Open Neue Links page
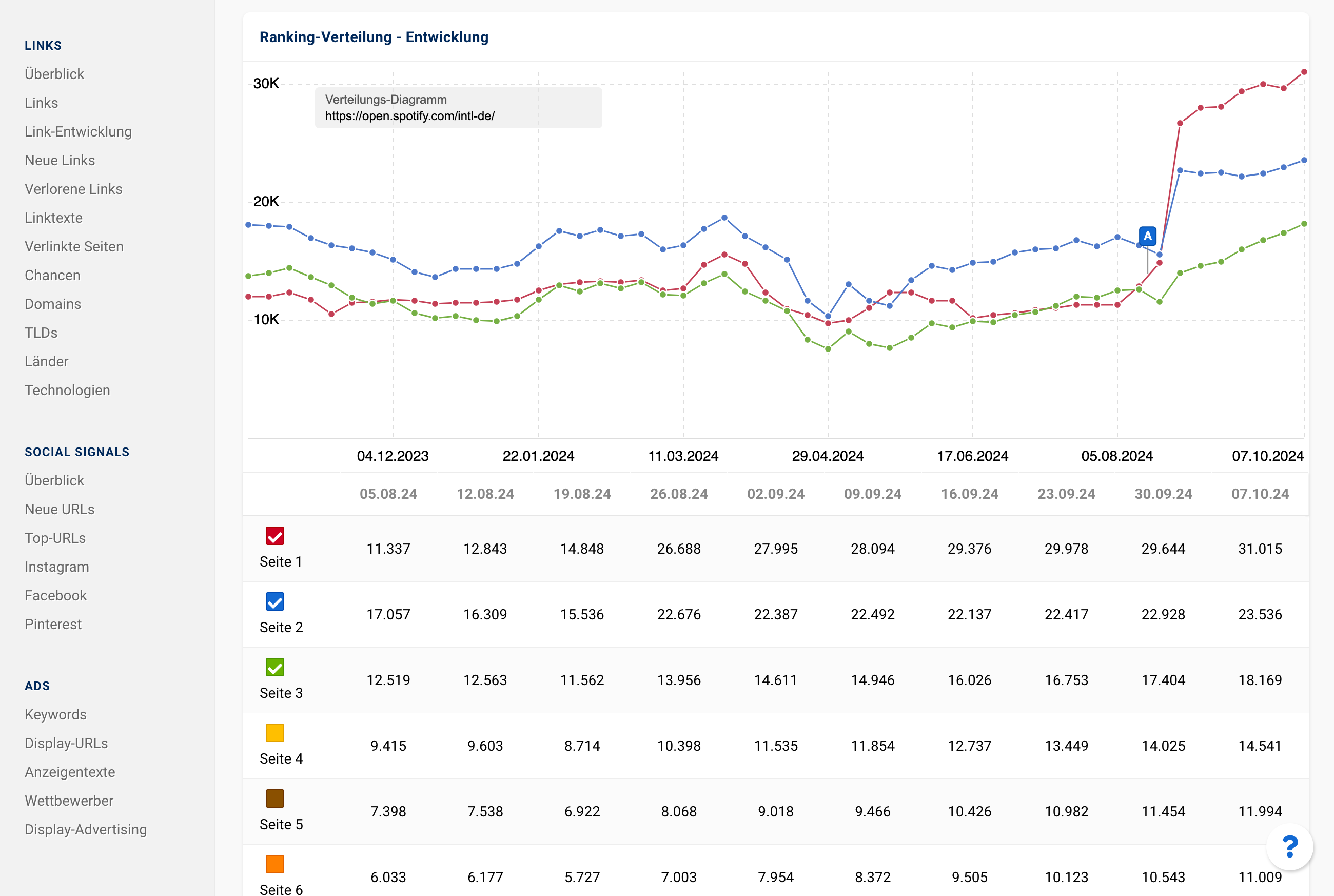This screenshot has width=1334, height=896. click(x=60, y=160)
